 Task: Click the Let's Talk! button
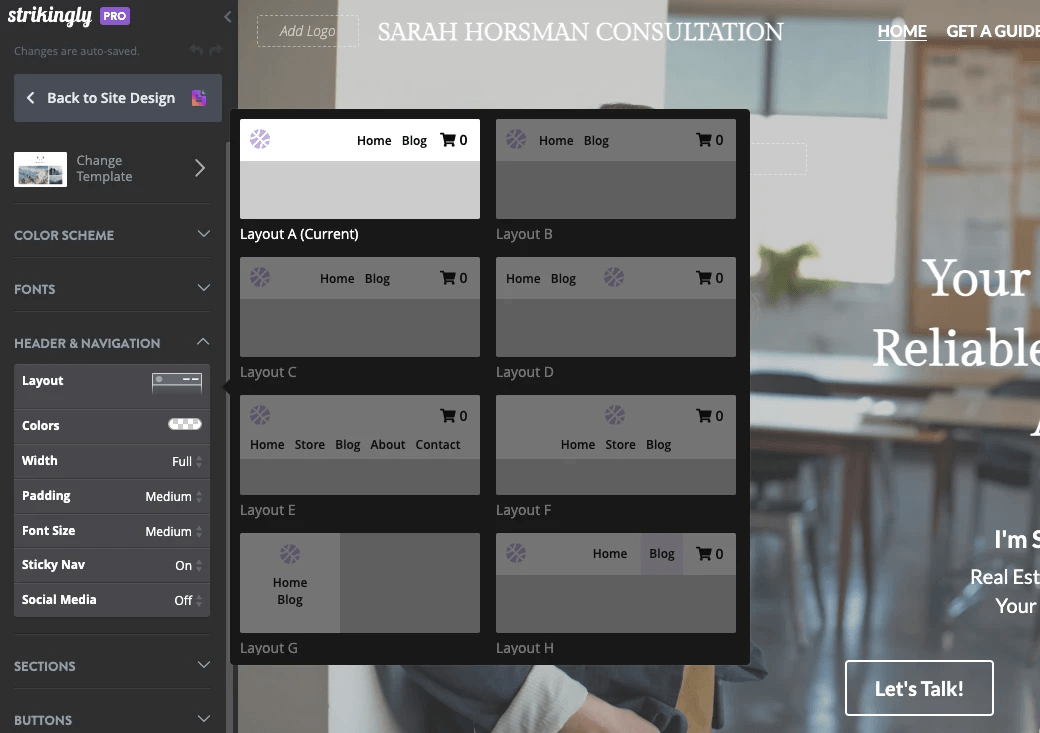point(919,689)
